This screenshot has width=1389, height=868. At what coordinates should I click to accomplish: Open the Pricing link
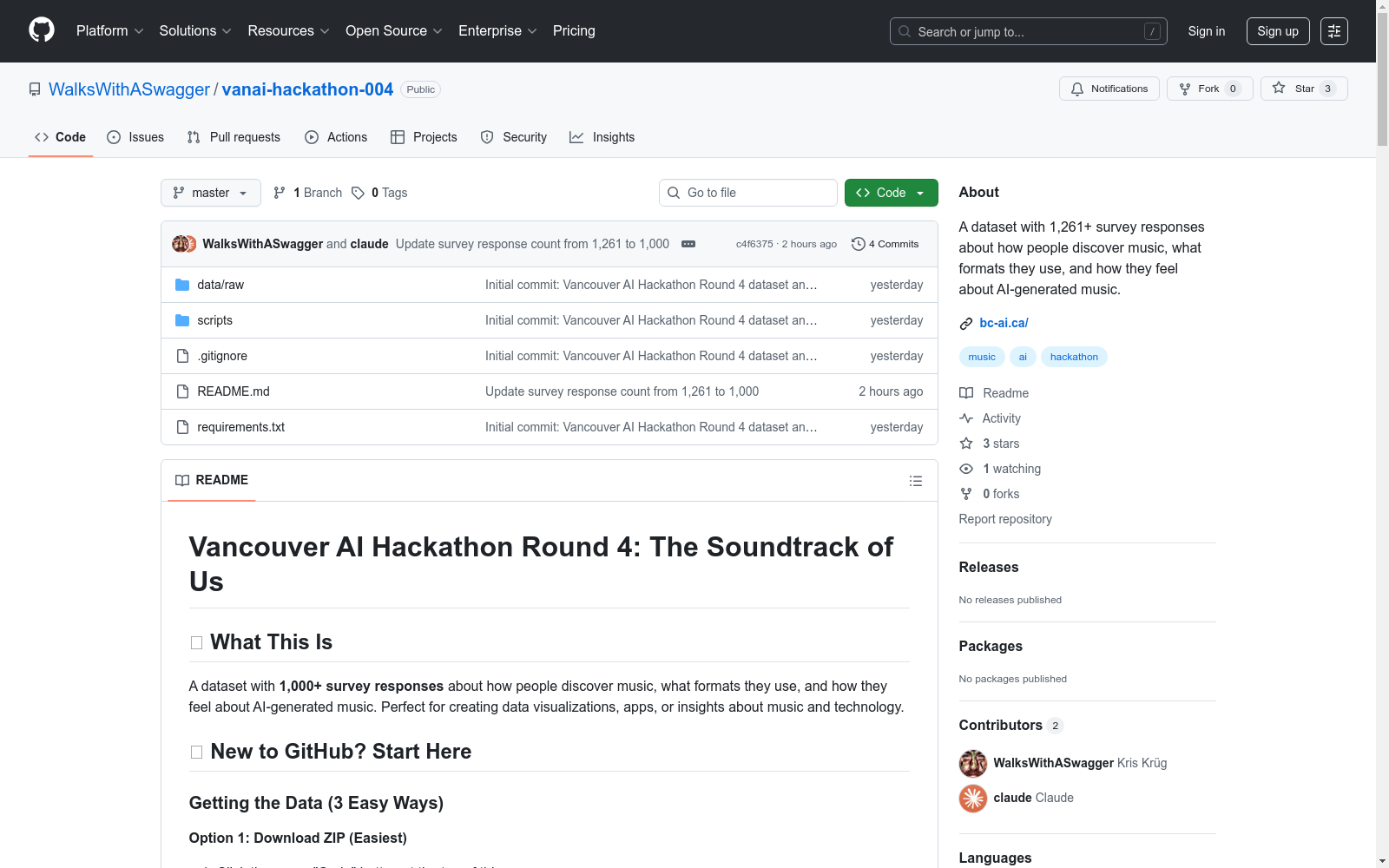(x=574, y=31)
